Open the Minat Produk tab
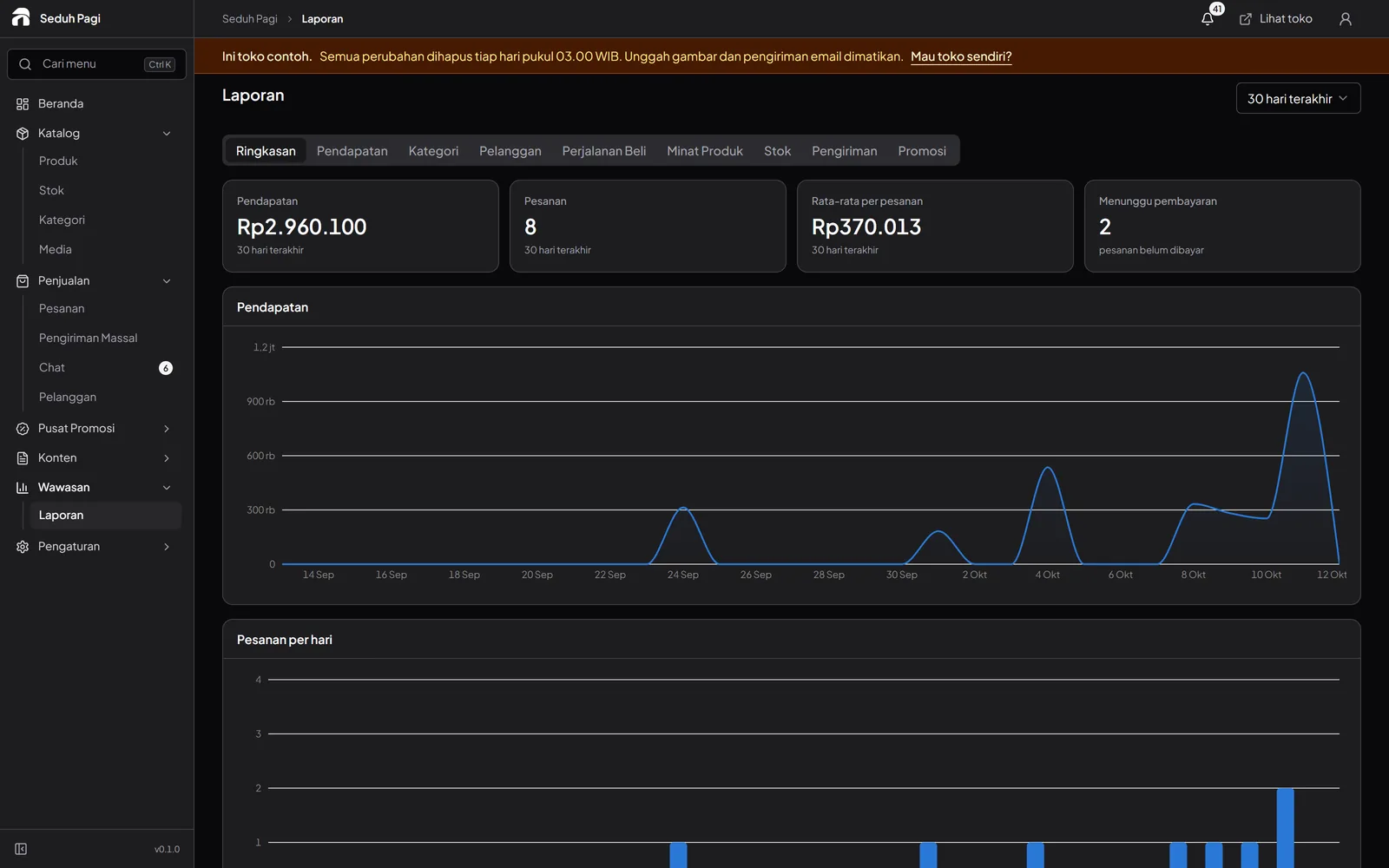The height and width of the screenshot is (868, 1389). point(705,151)
